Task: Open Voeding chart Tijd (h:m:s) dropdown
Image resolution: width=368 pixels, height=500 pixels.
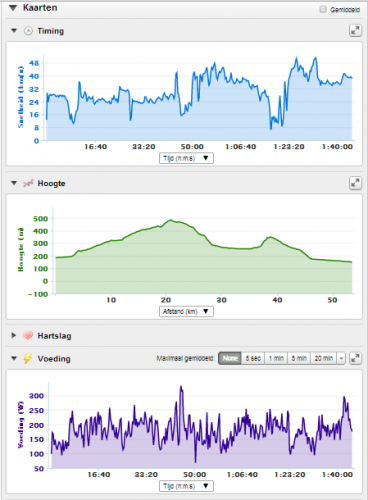Action: (186, 486)
